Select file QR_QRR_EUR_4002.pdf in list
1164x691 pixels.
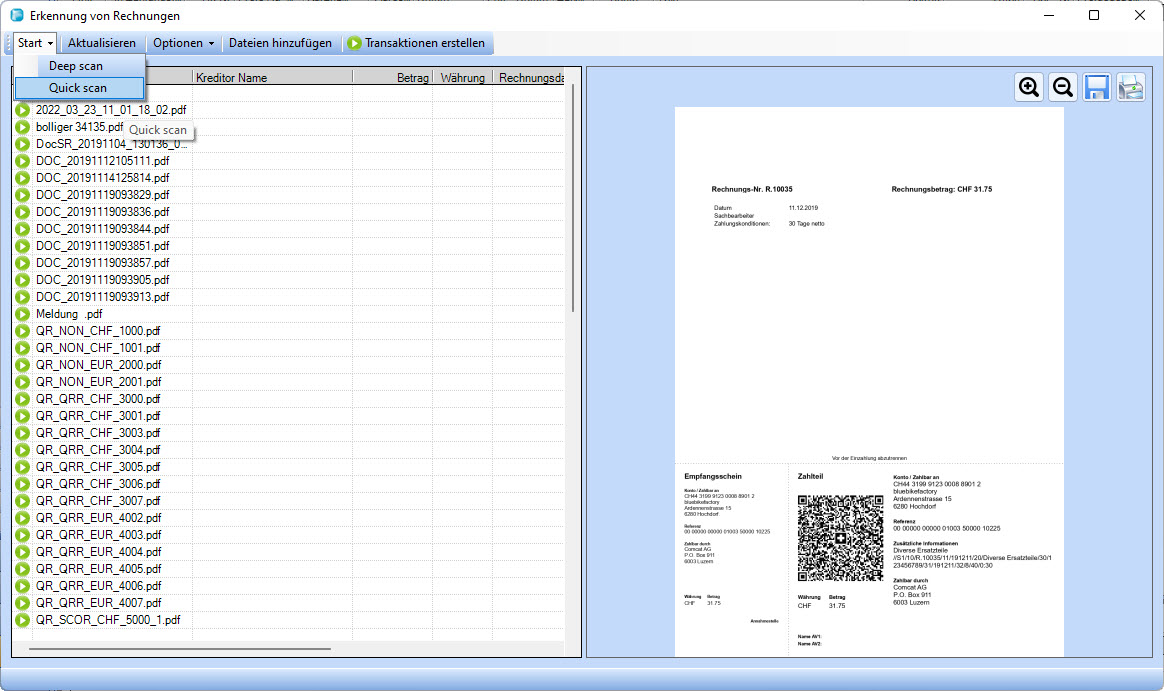(x=98, y=518)
